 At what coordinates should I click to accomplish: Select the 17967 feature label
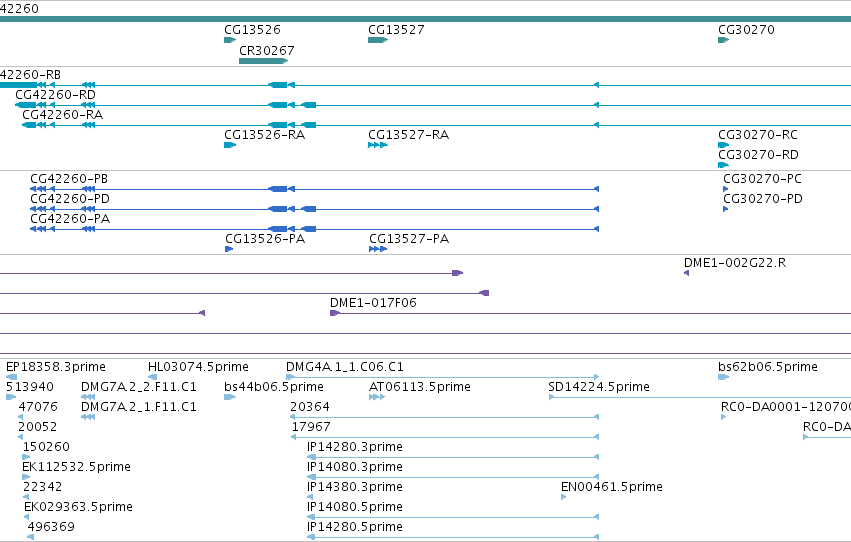point(311,428)
